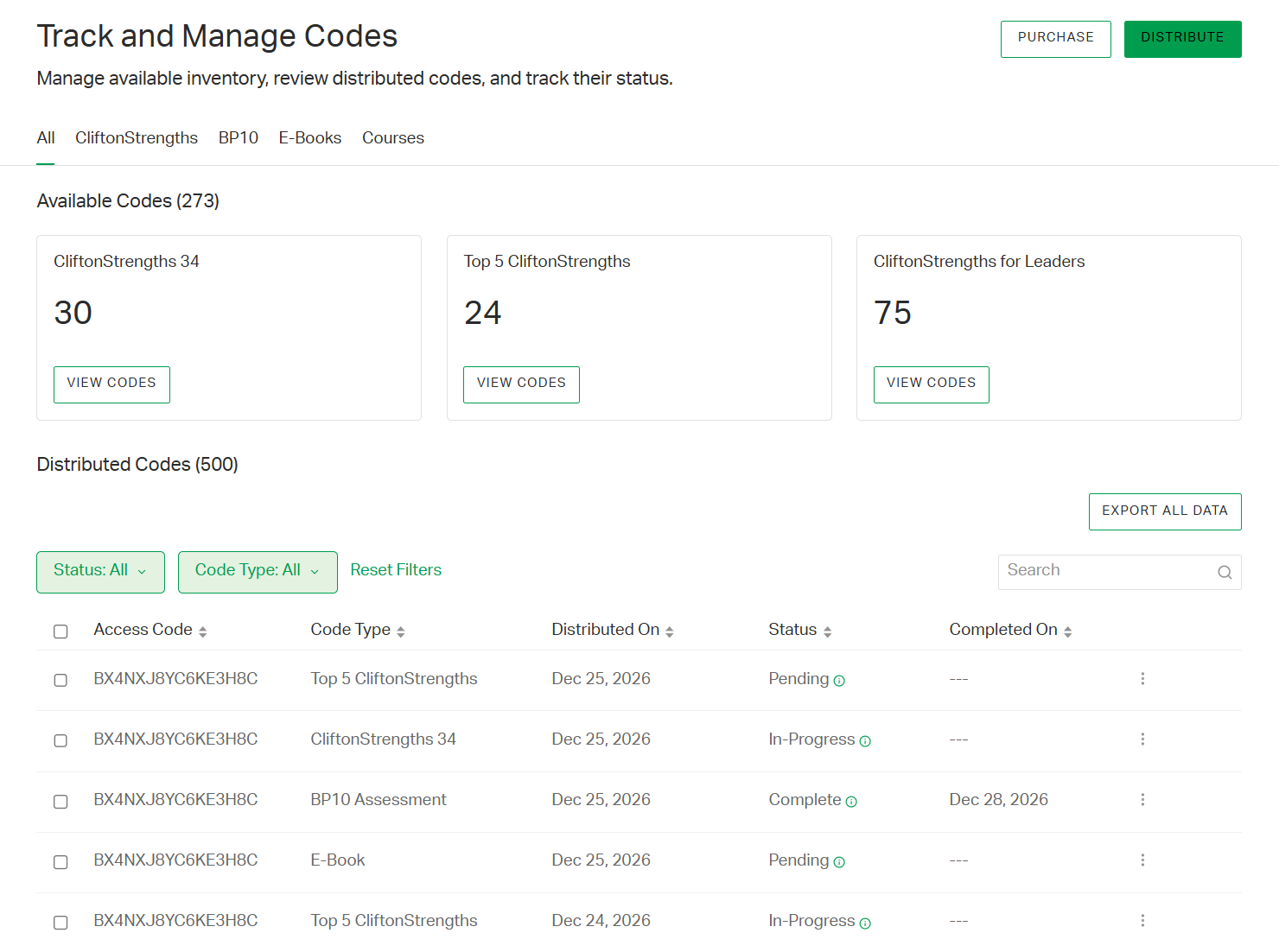Check the CliftonStrengths 34 row checkbox
Image resolution: width=1279 pixels, height=952 pixels.
click(60, 740)
